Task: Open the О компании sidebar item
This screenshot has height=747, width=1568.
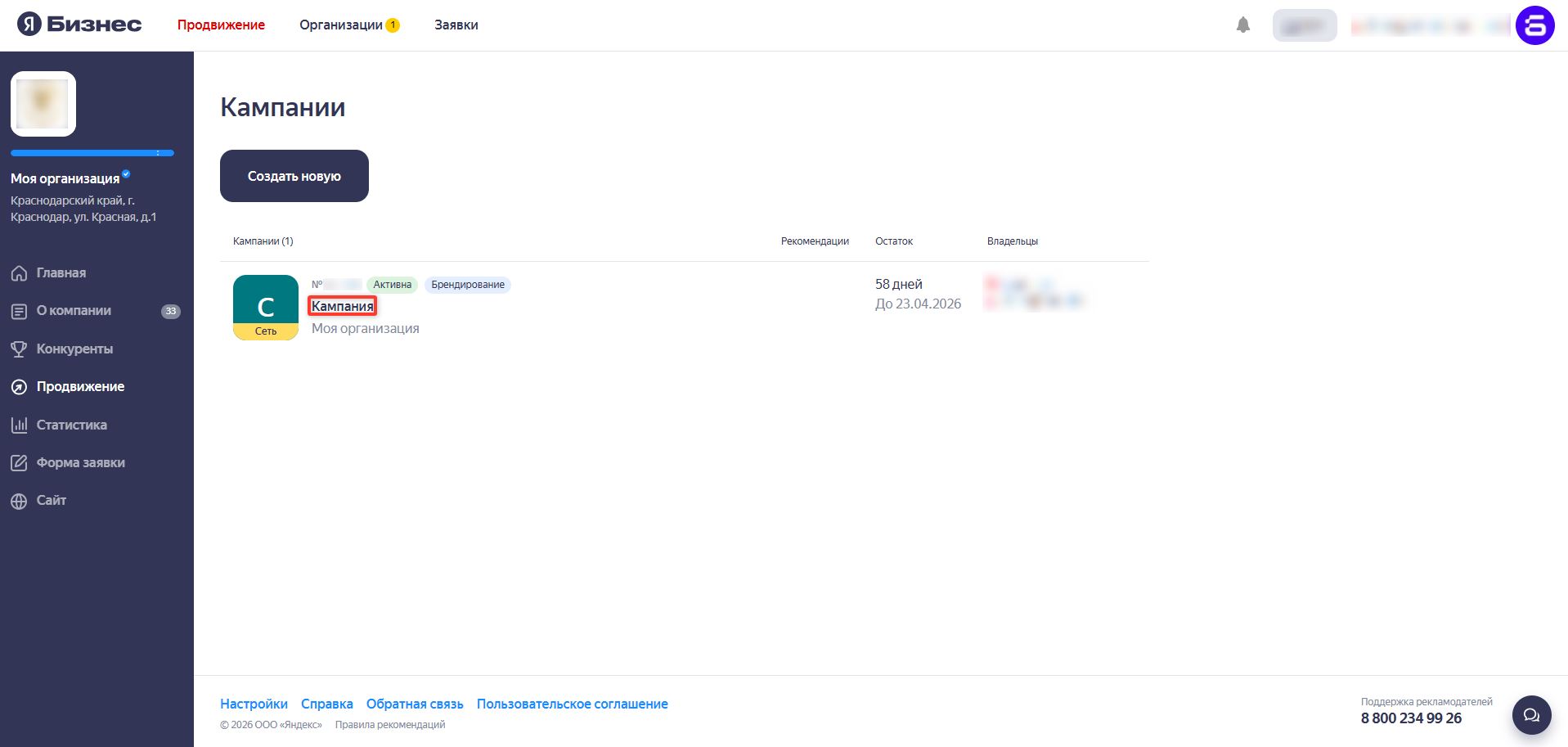Action: pyautogui.click(x=74, y=311)
